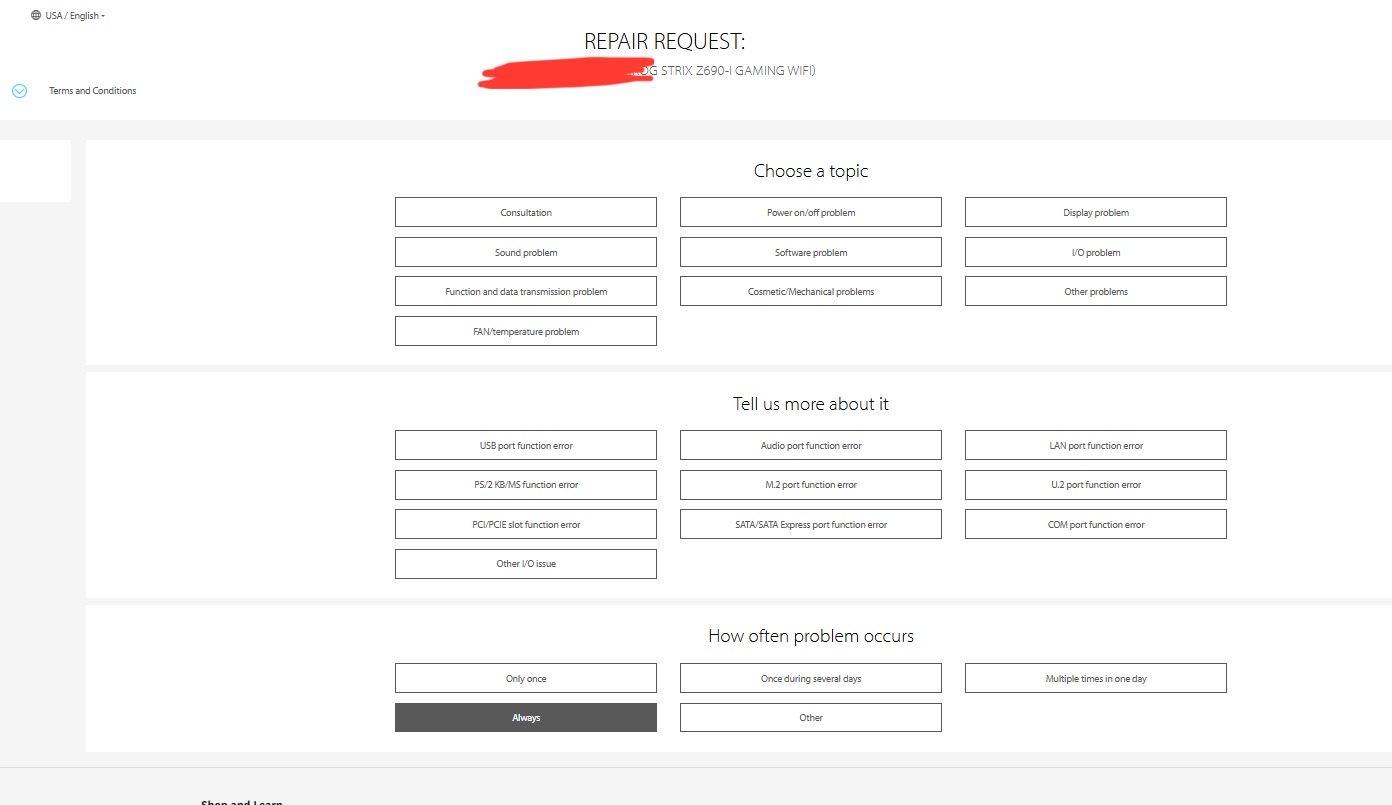Choose Other frequency option
The image size is (1392, 805).
click(x=811, y=717)
